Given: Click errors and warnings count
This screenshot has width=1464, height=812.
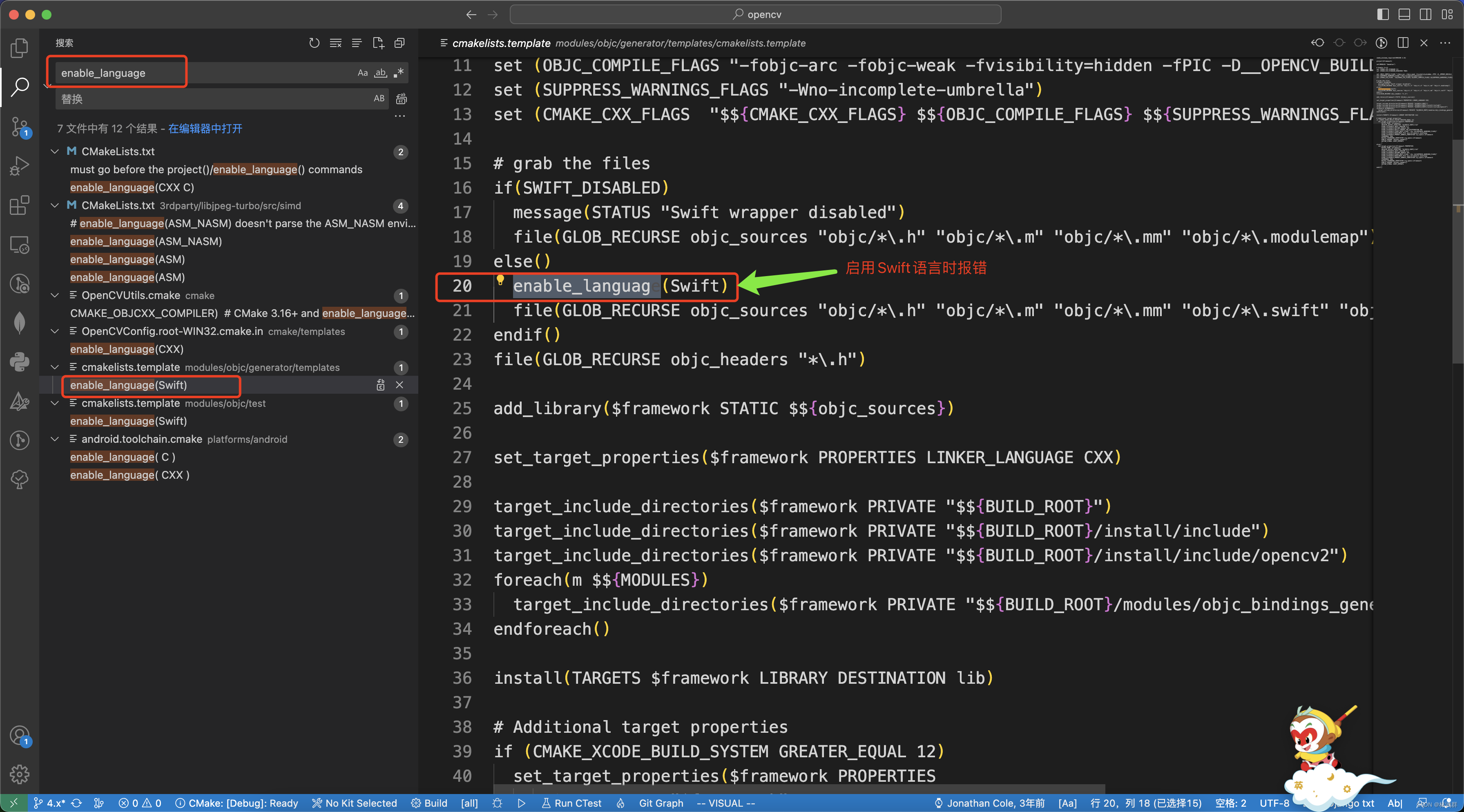Looking at the screenshot, I should click(x=140, y=803).
